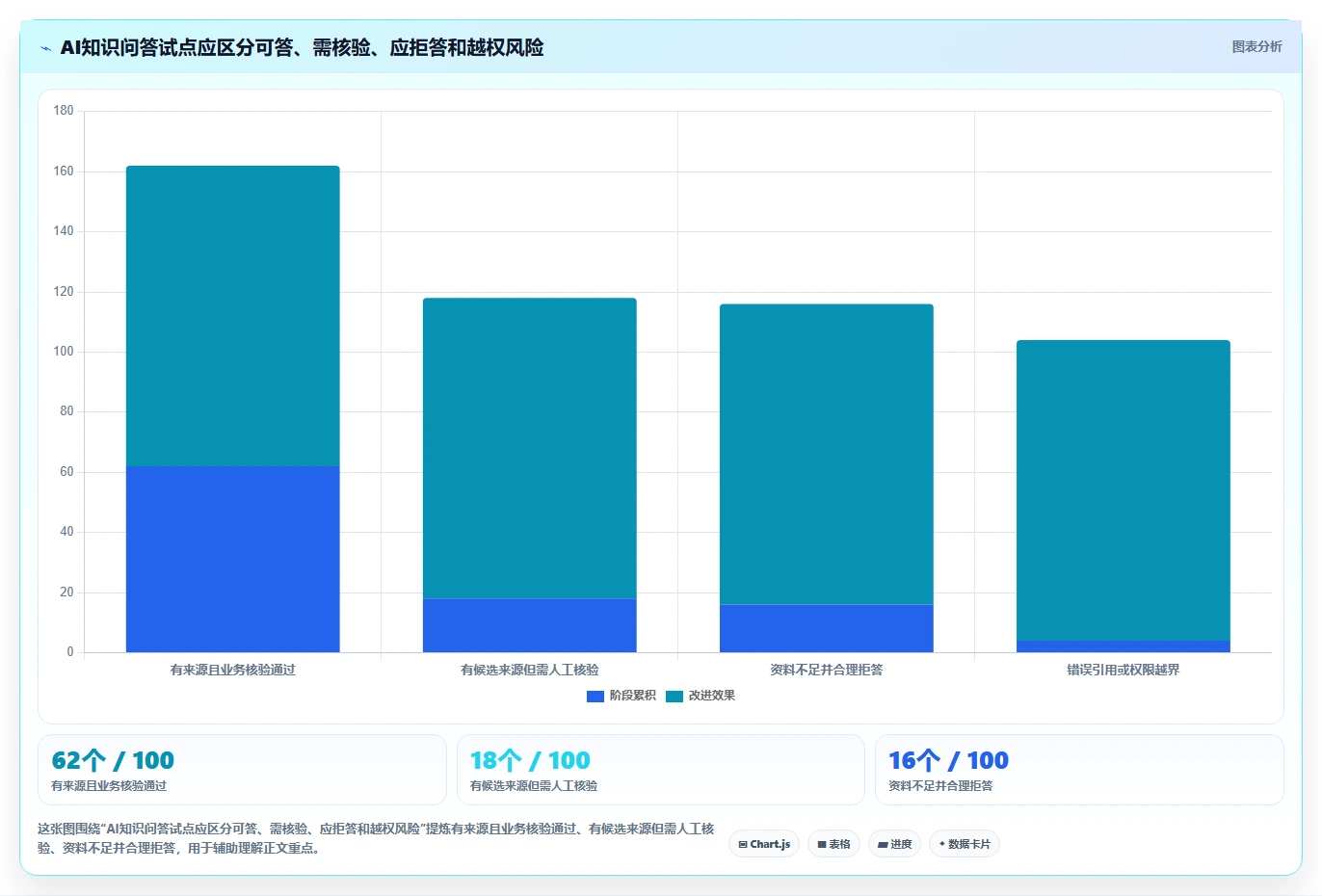Screen dimensions: 1322x896
Task: Click the x-axis label 有来源且业务核验通过
Action: tap(233, 670)
